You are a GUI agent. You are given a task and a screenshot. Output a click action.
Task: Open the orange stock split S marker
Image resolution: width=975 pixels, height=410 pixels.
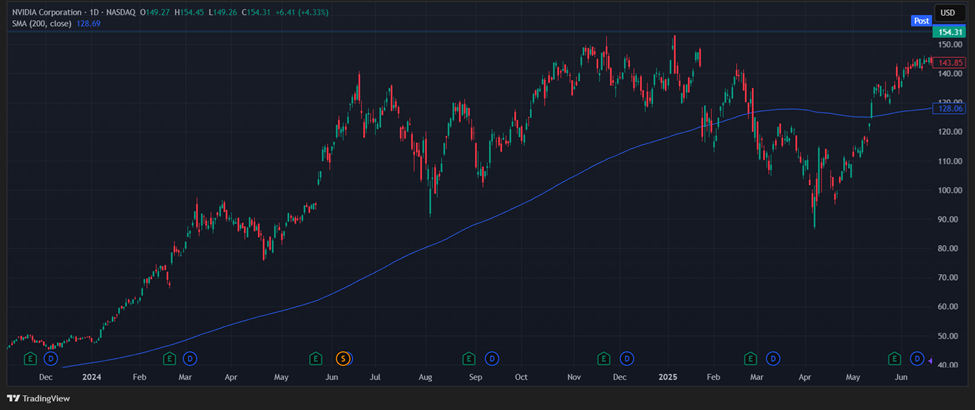343,358
